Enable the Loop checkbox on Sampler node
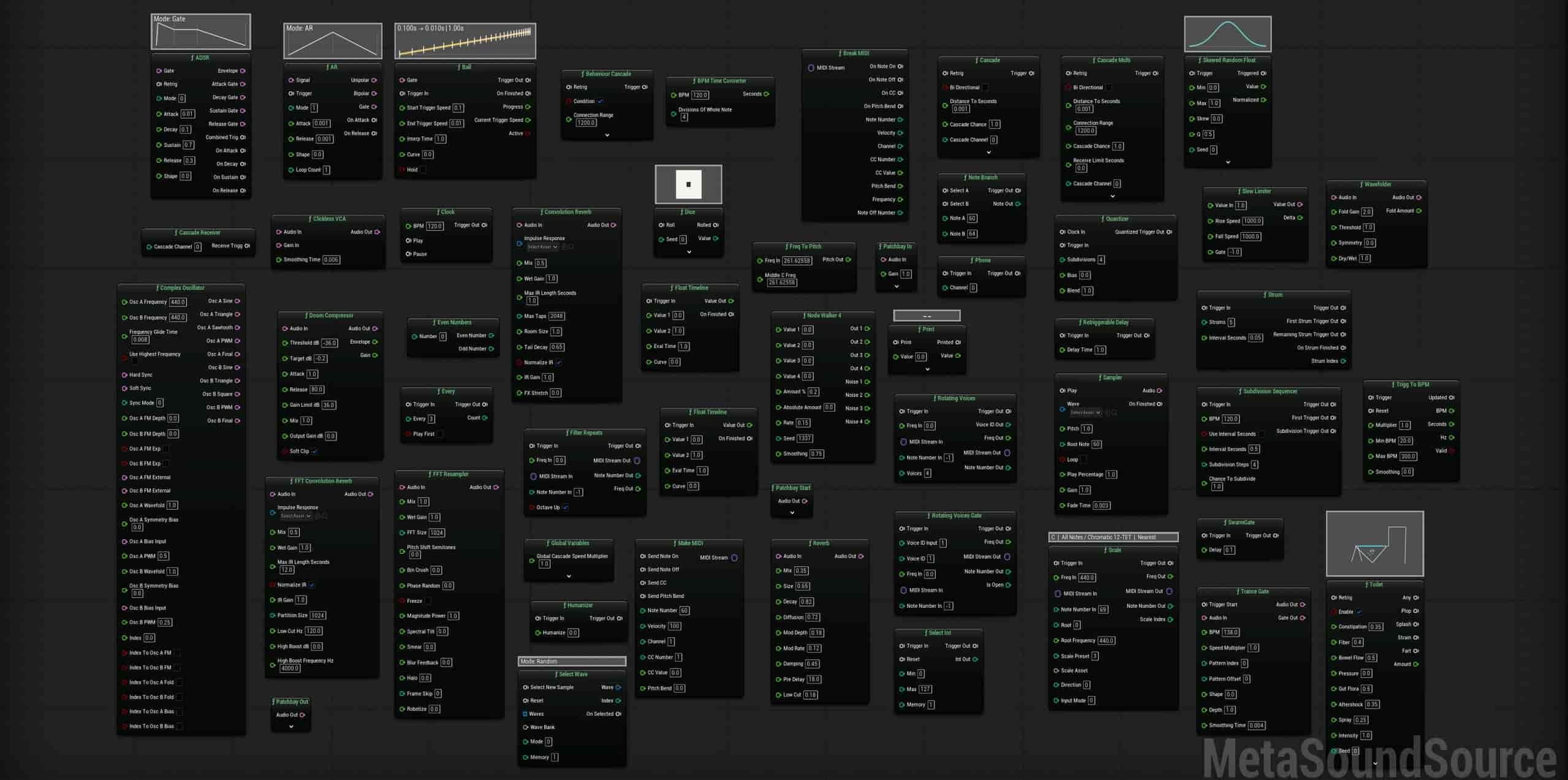 pyautogui.click(x=1083, y=460)
